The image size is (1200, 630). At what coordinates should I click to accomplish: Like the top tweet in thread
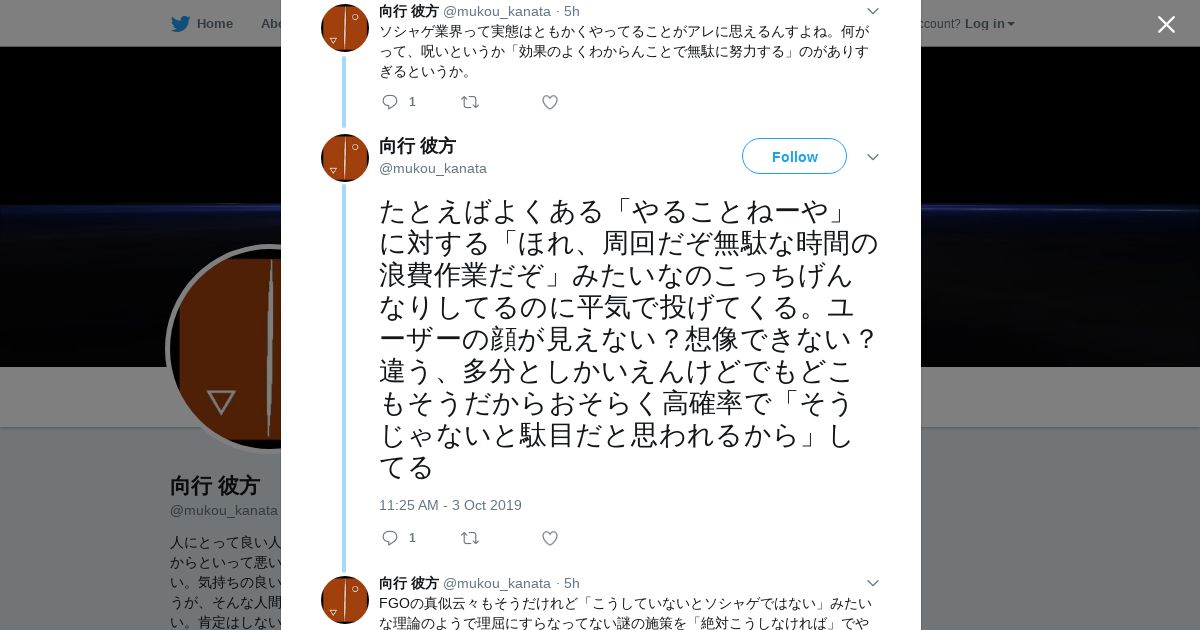(x=550, y=102)
